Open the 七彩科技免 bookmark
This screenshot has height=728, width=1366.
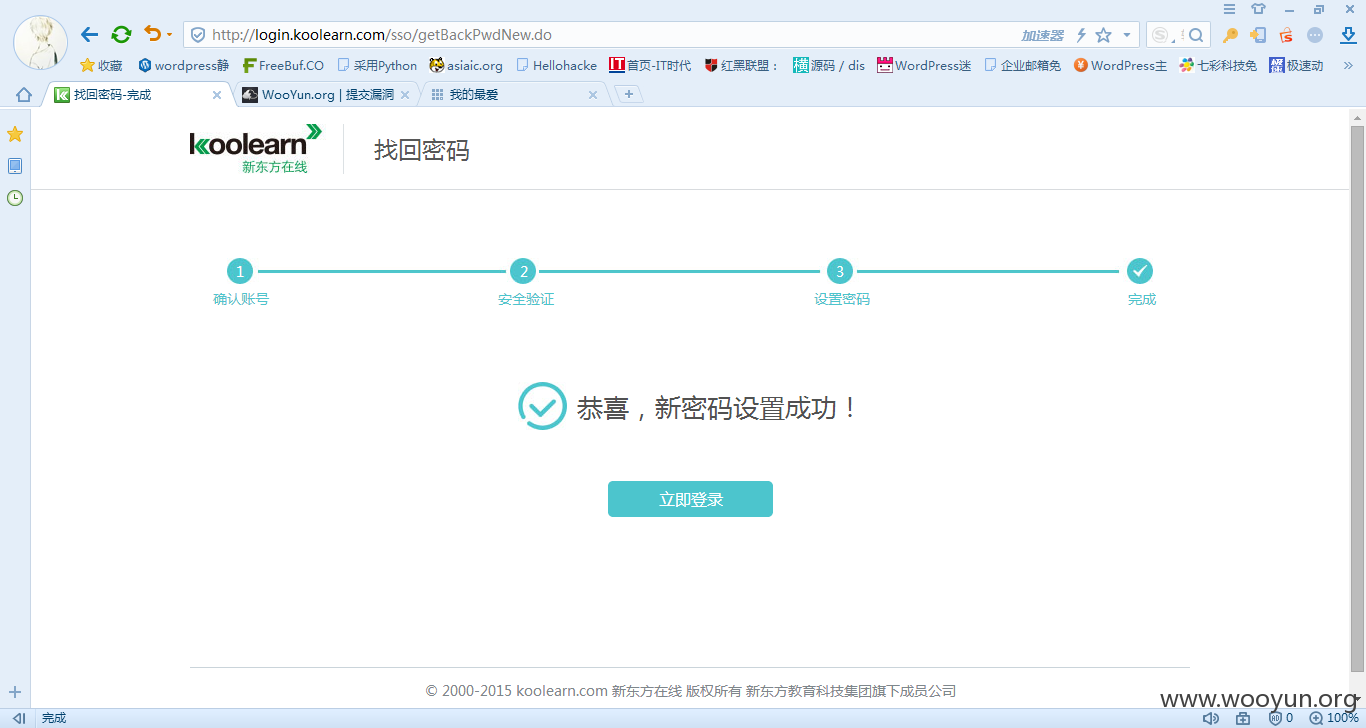tap(1219, 65)
